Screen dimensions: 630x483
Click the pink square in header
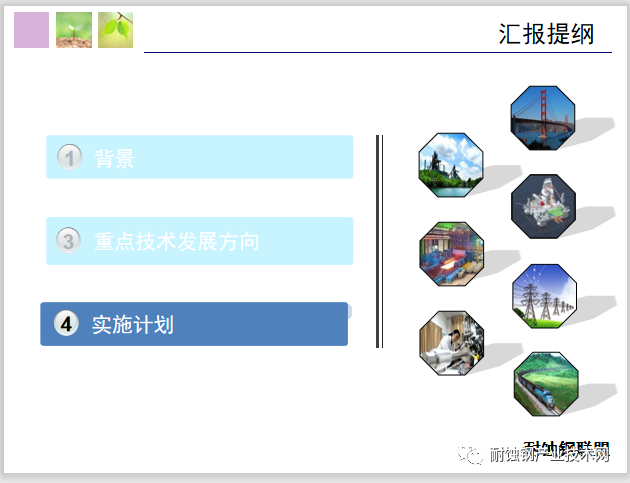31,30
